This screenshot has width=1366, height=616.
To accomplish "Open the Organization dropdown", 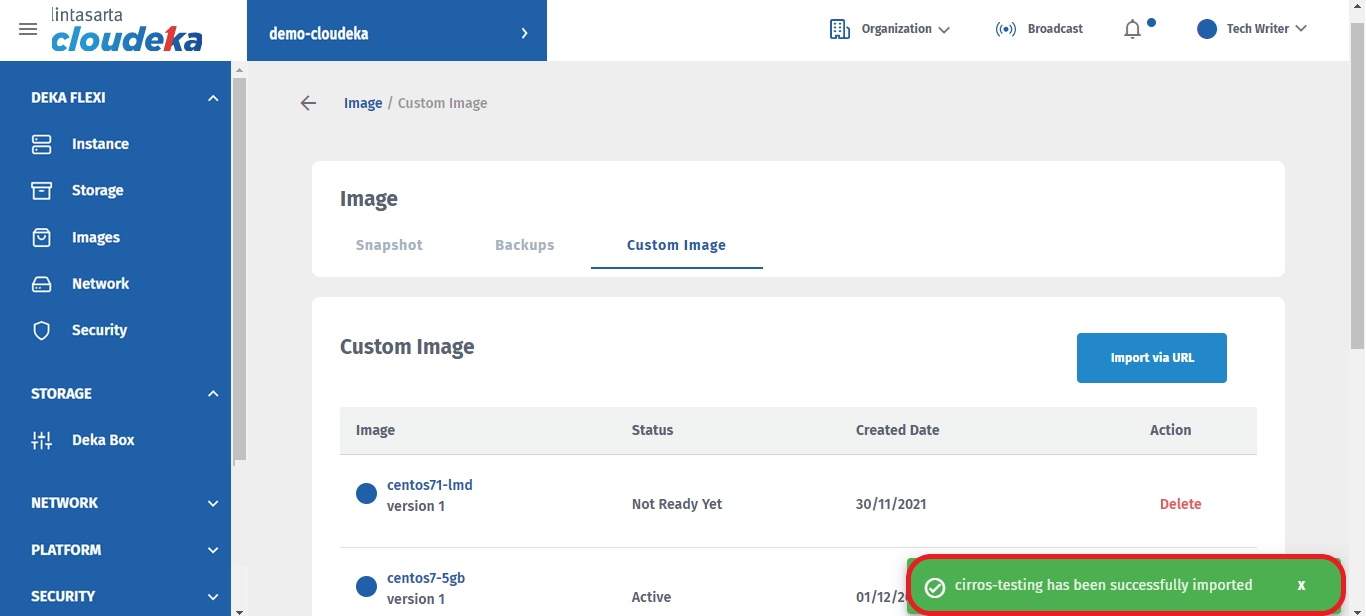I will coord(890,29).
